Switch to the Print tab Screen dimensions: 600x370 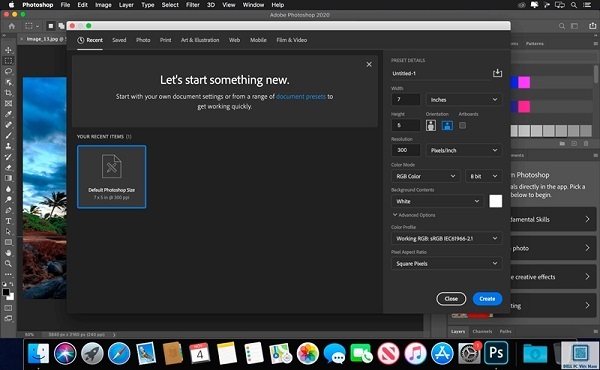[x=165, y=40]
